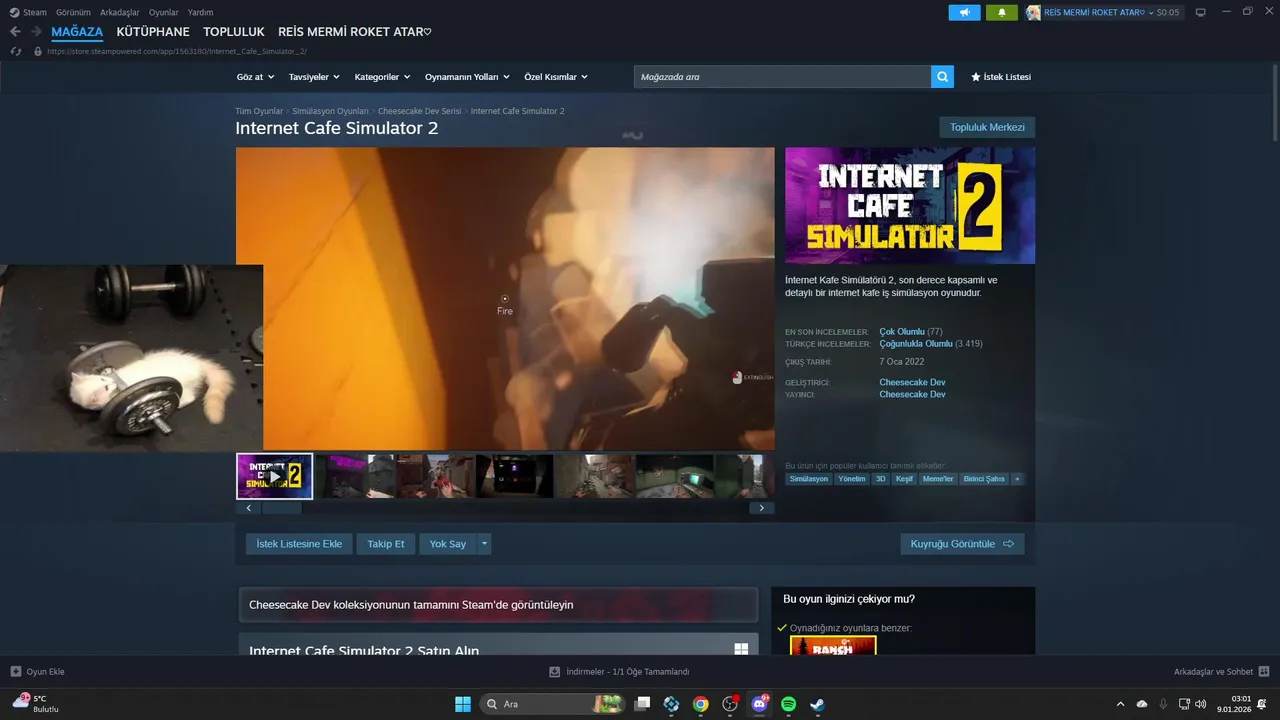The image size is (1280, 720).
Task: Open friends chat icon bottom right
Action: [1264, 672]
